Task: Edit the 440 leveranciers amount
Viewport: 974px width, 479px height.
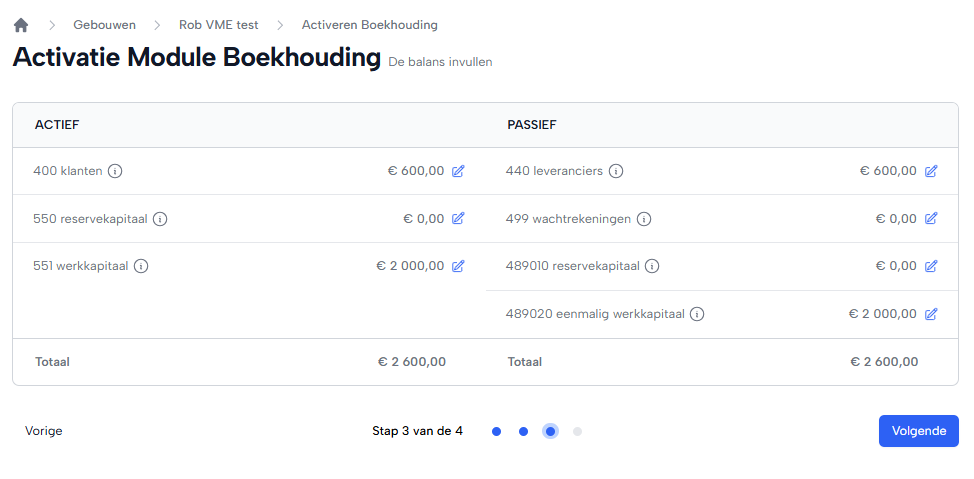Action: [x=931, y=171]
